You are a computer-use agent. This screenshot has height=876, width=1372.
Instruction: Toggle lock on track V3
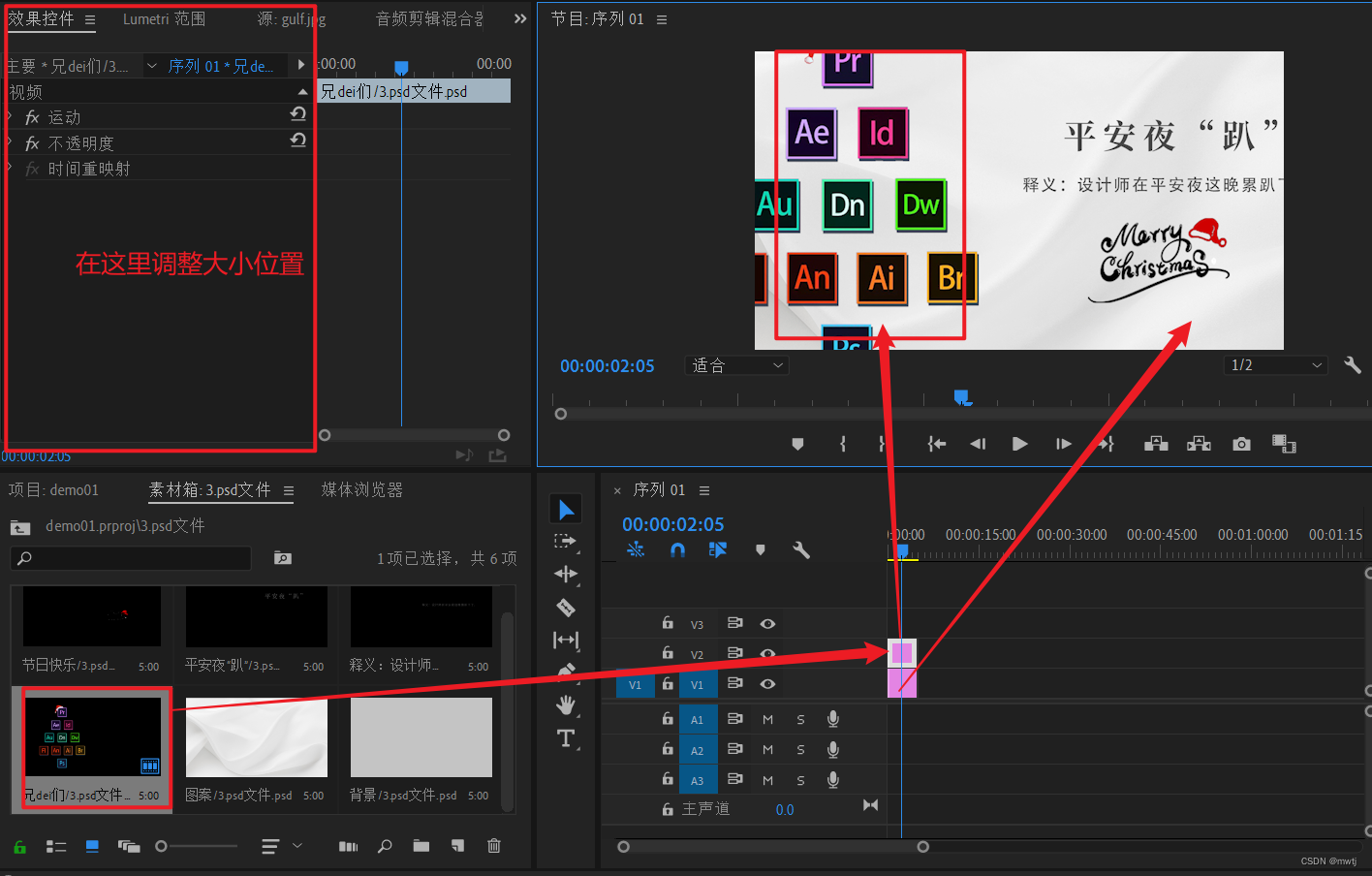tap(668, 623)
